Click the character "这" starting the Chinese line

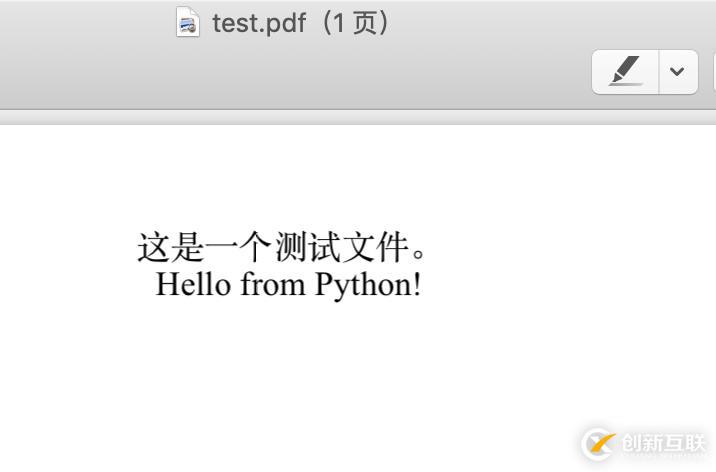click(x=154, y=247)
